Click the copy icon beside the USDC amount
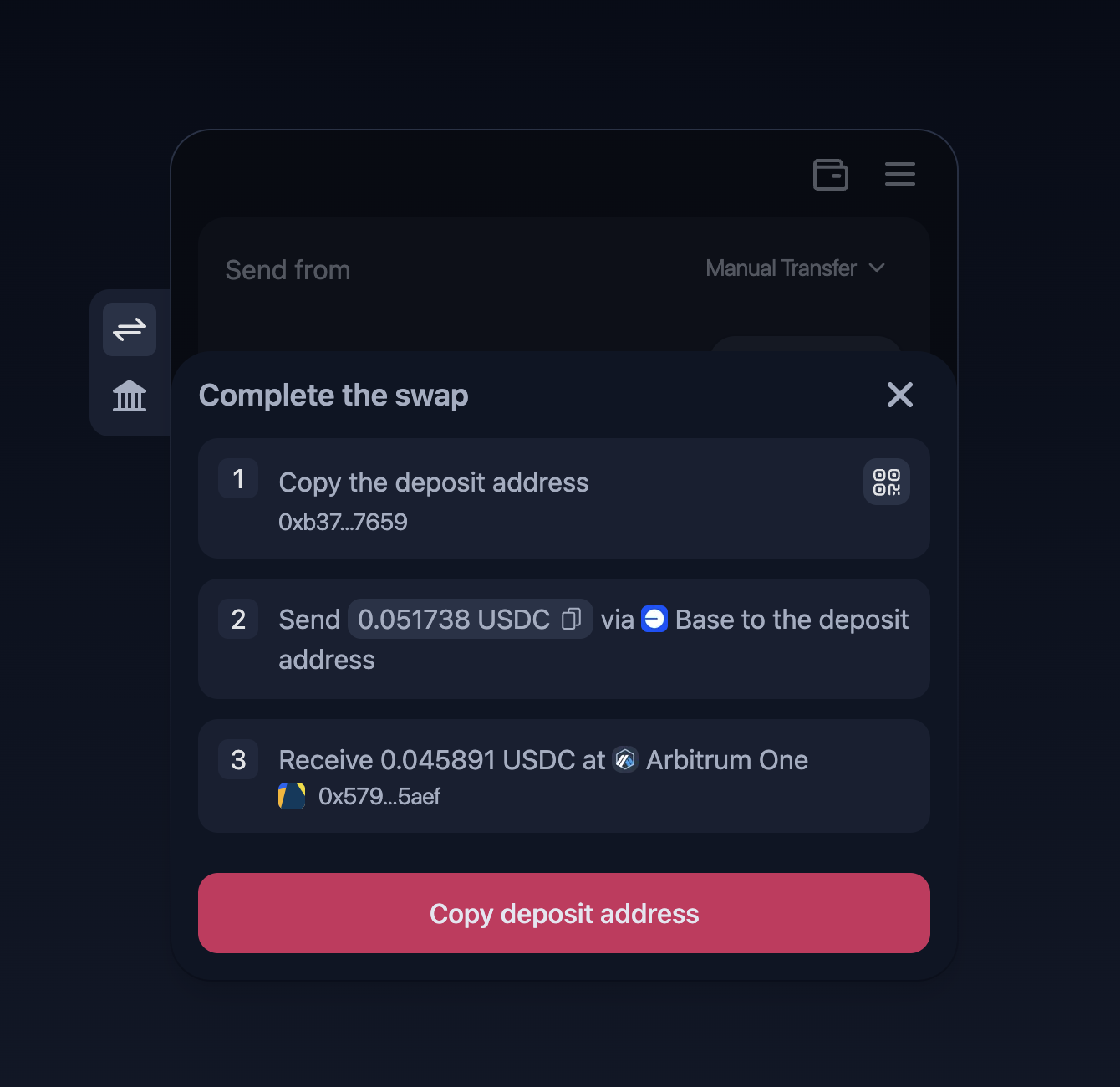This screenshot has width=1120, height=1087. [x=572, y=619]
